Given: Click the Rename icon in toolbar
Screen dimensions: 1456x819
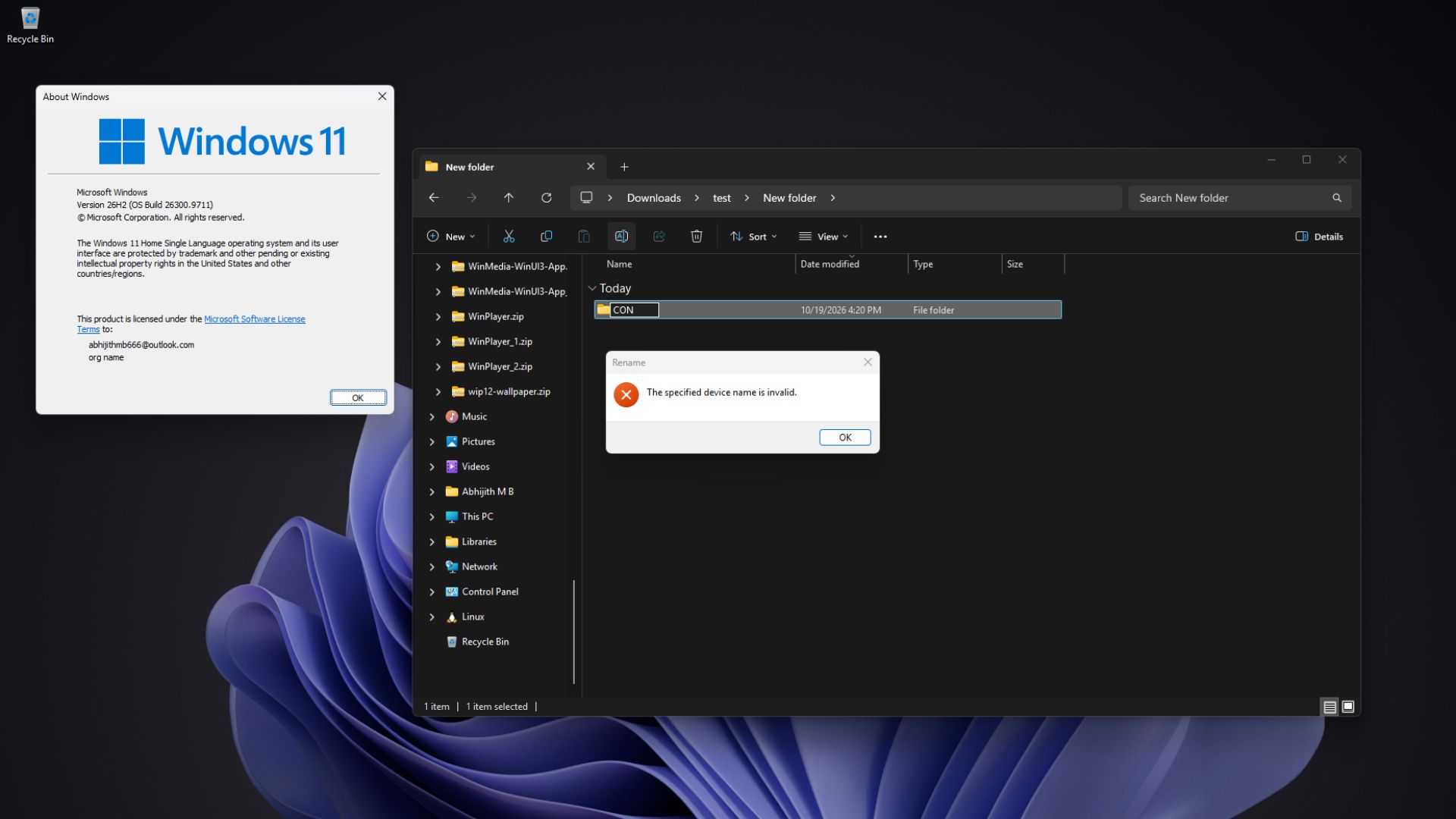Looking at the screenshot, I should [x=621, y=237].
